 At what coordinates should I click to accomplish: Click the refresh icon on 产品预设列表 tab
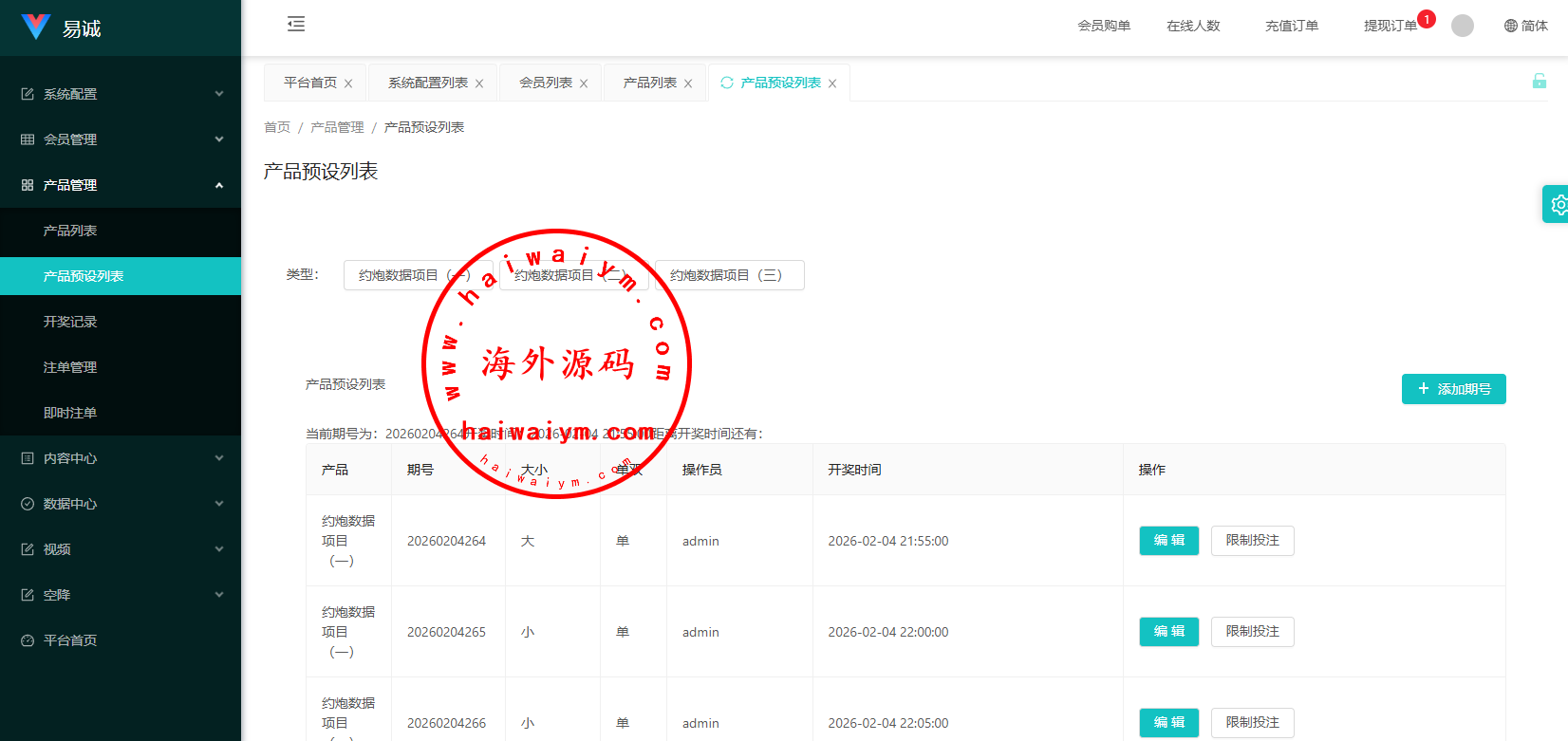(x=727, y=83)
